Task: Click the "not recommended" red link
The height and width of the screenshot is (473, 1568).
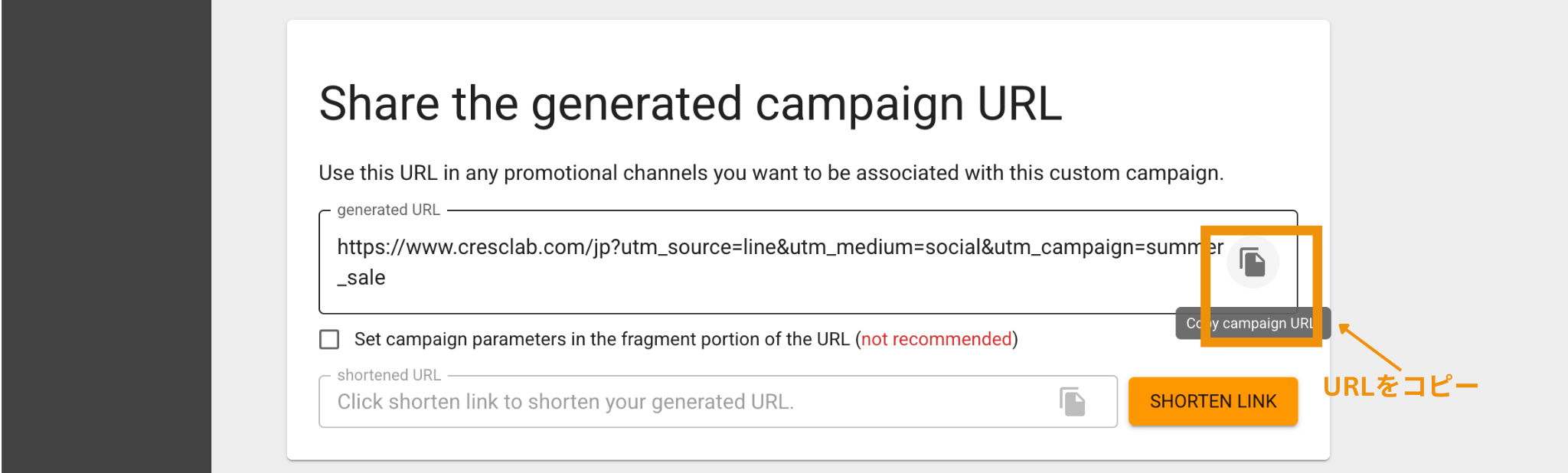Action: click(936, 339)
